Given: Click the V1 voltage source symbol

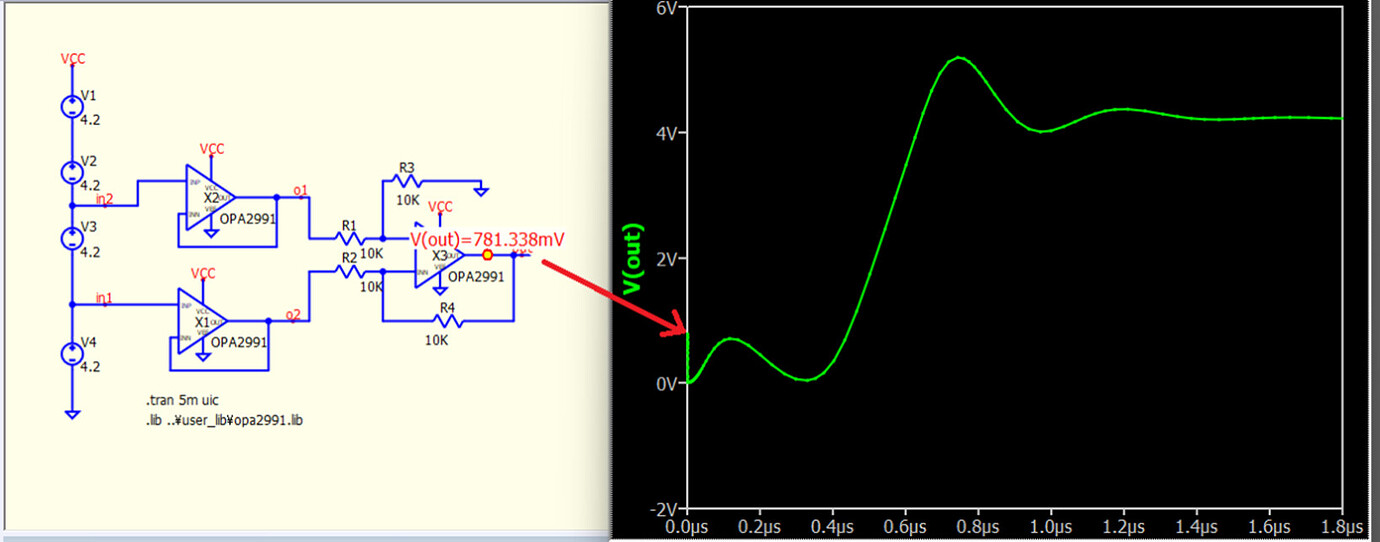Looking at the screenshot, I should [x=72, y=106].
